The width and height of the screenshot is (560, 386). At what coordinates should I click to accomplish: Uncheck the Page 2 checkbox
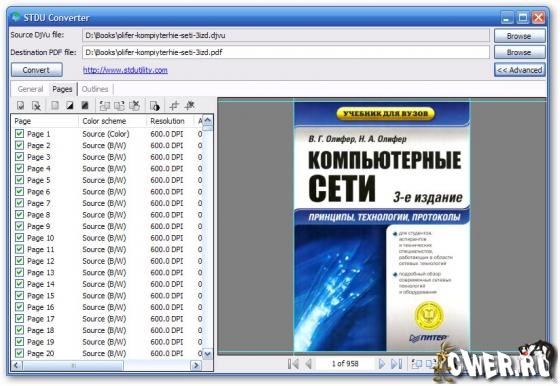19,145
